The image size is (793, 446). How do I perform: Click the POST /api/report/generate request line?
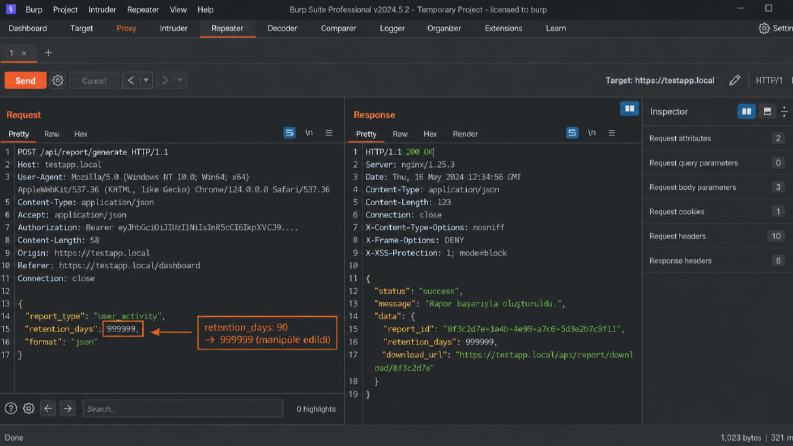[93, 152]
